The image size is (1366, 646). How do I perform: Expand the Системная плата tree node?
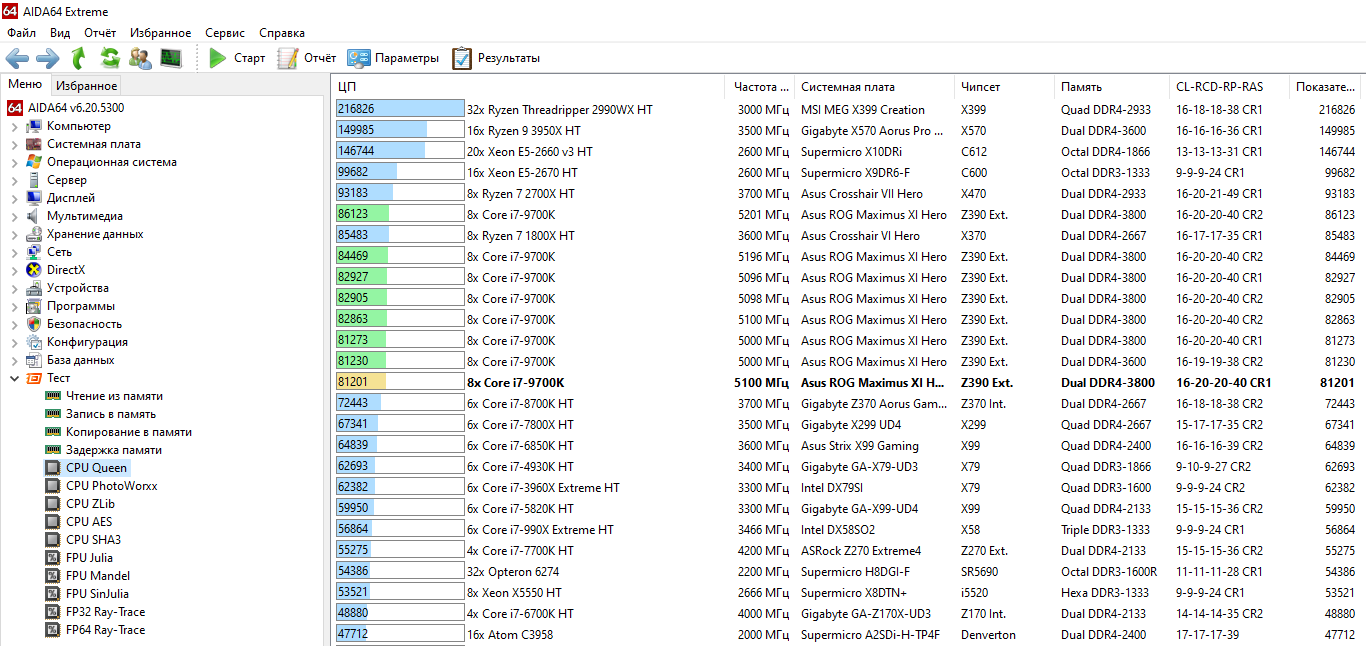[x=14, y=144]
